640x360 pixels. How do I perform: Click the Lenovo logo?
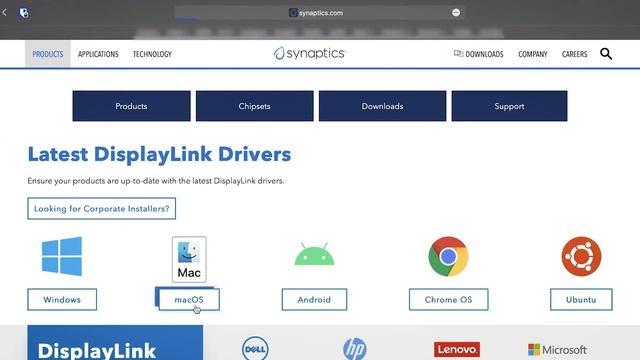point(457,349)
